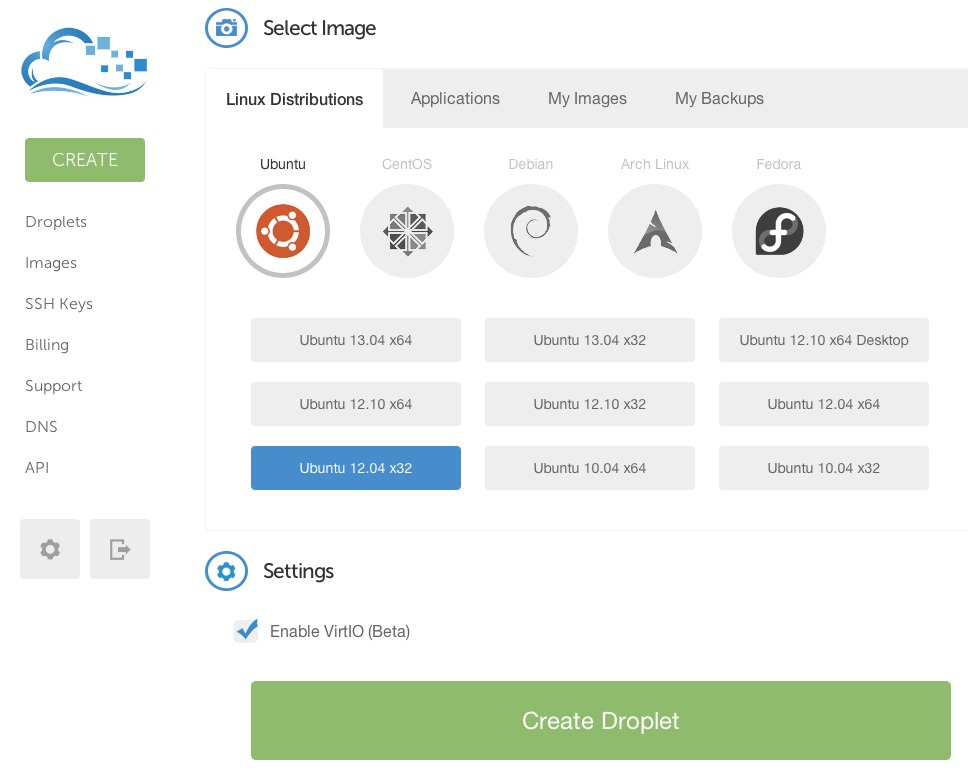Image resolution: width=968 pixels, height=770 pixels.
Task: Select Ubuntu 12.10 x64 image
Action: 356,404
